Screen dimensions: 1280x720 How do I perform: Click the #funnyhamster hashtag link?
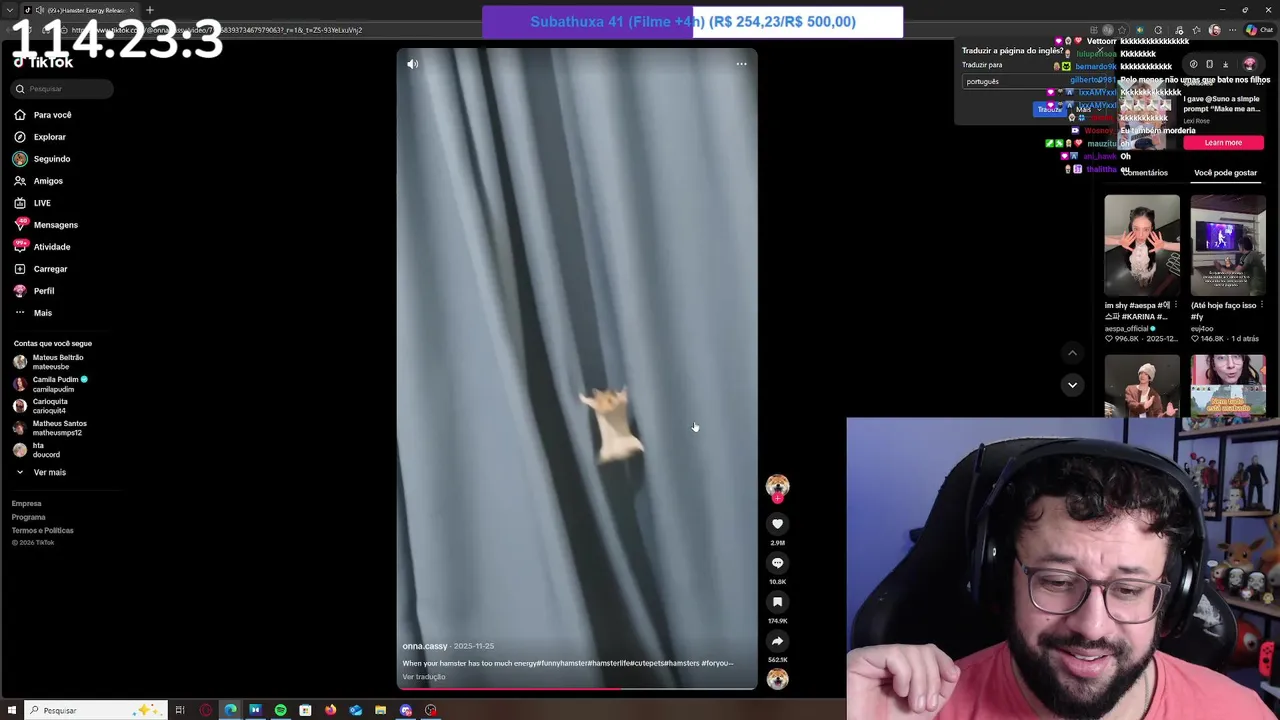pos(562,663)
